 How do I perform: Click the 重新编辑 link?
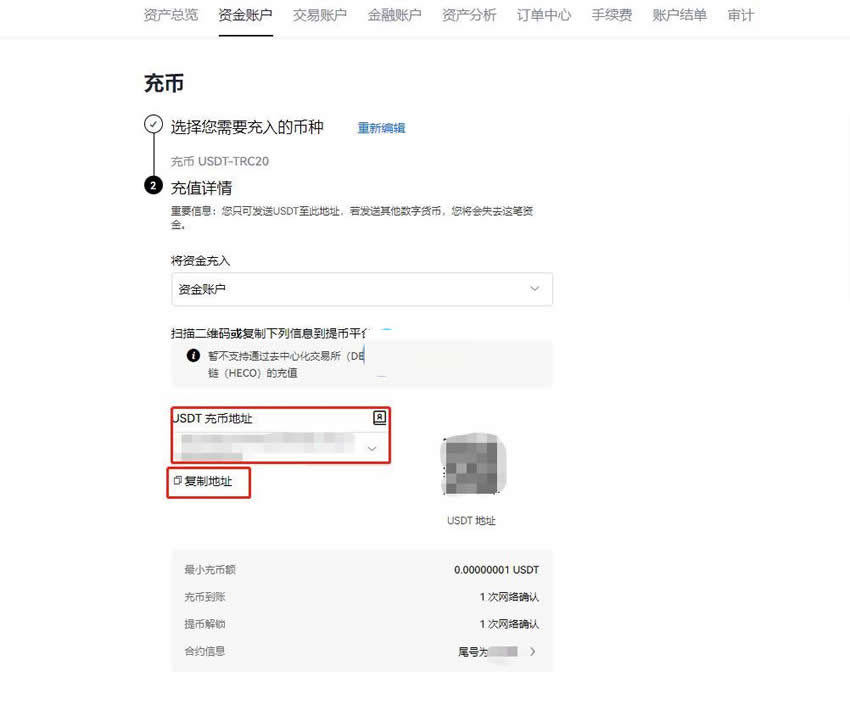381,128
